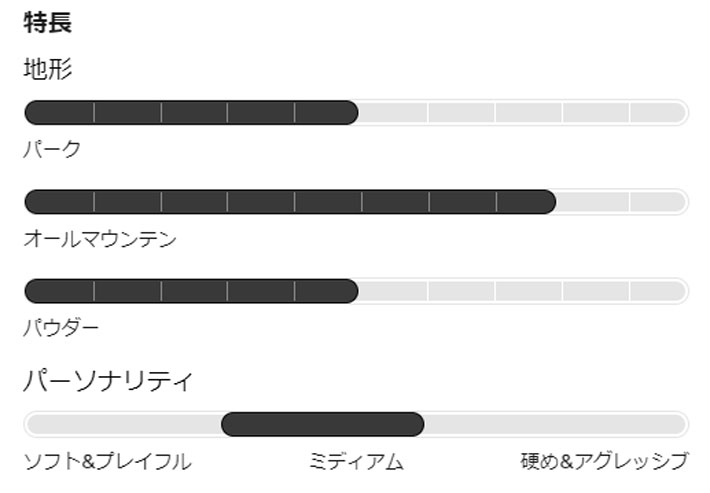Screen dimensions: 710x493
Task: Click the final segment of the パウダー bar
Action: coord(658,291)
